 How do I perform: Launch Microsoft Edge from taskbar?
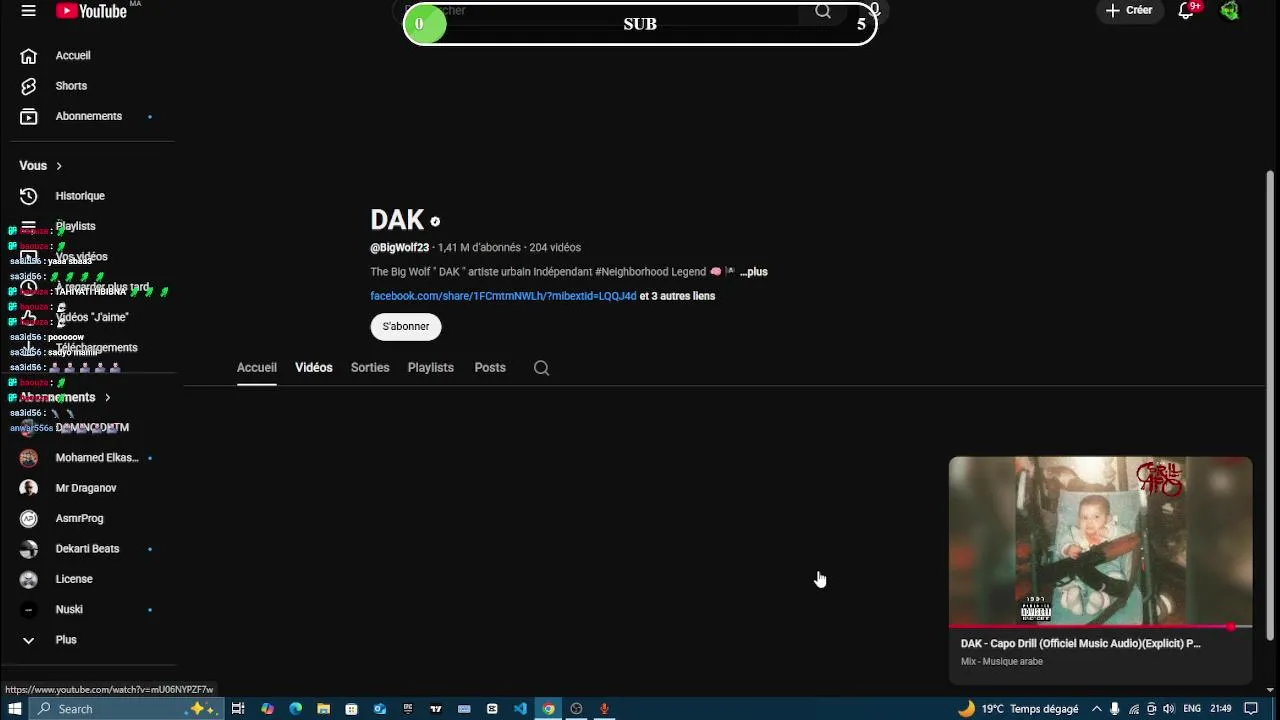(x=295, y=709)
